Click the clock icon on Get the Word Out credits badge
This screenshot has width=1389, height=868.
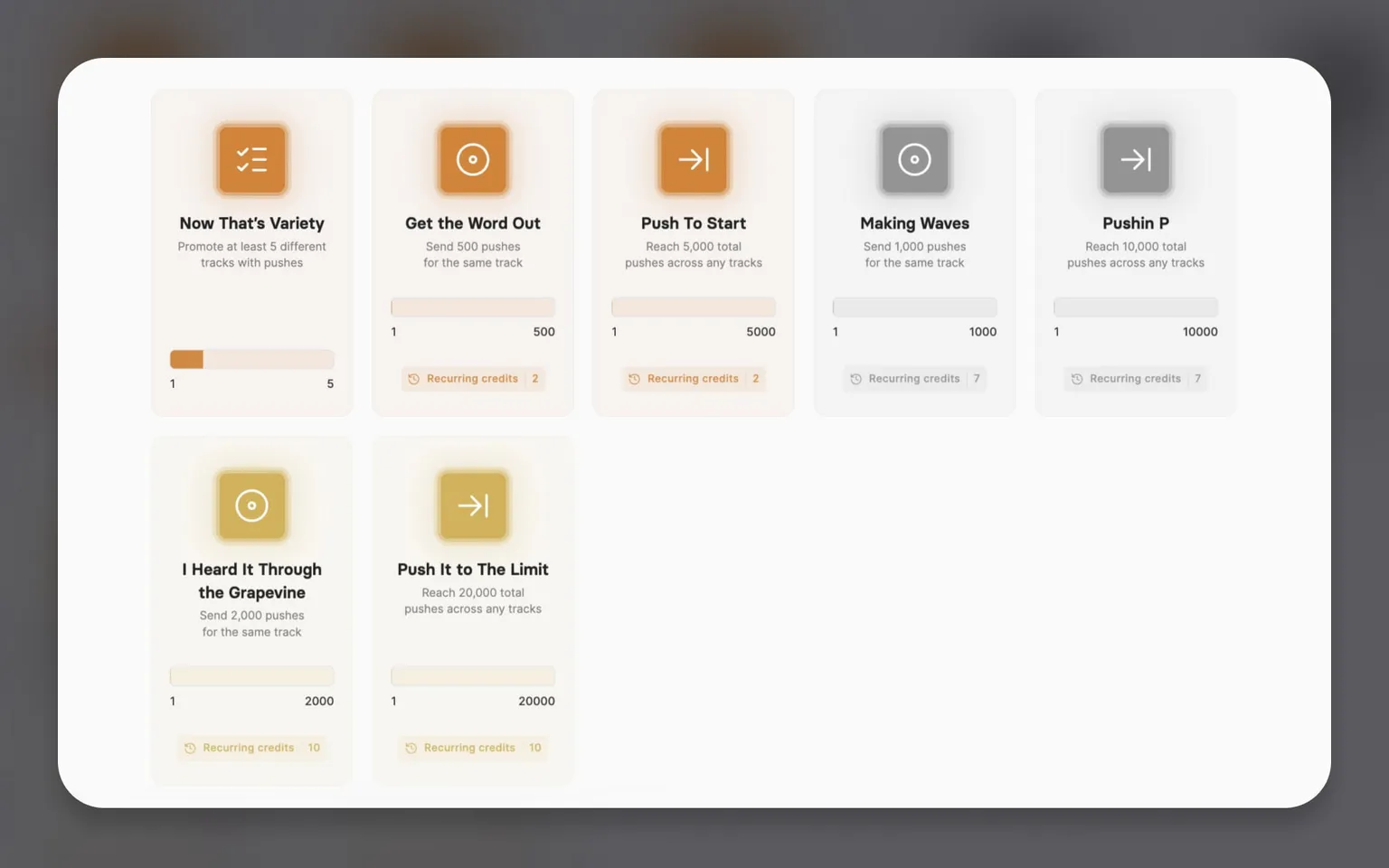coord(414,379)
